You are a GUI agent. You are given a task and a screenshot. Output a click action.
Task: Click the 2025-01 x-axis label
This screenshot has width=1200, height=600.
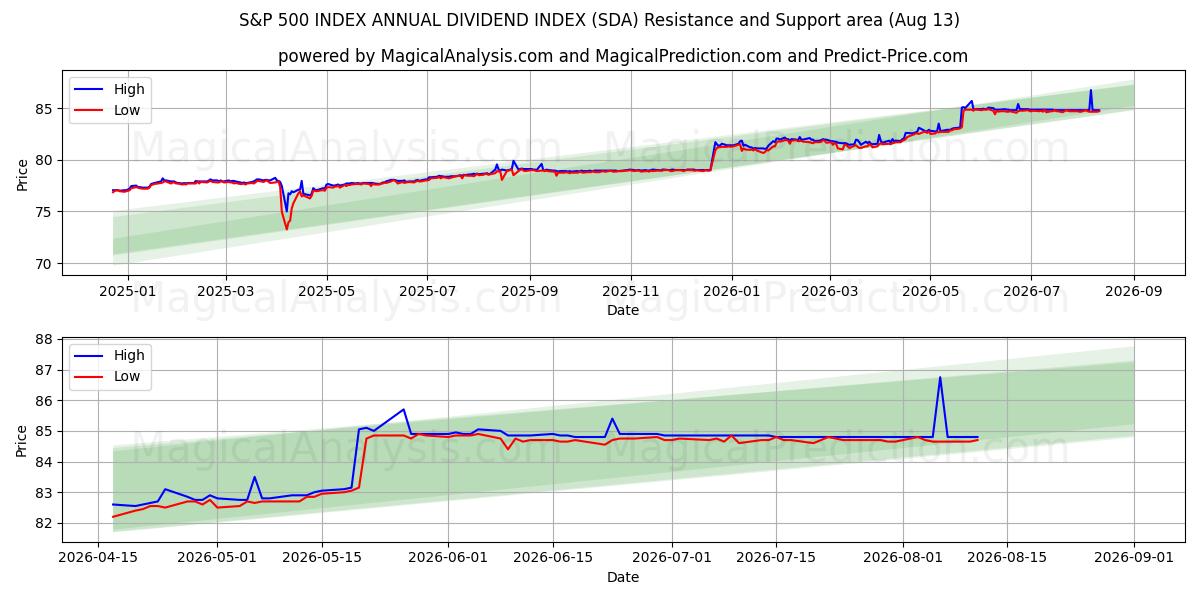coord(127,291)
